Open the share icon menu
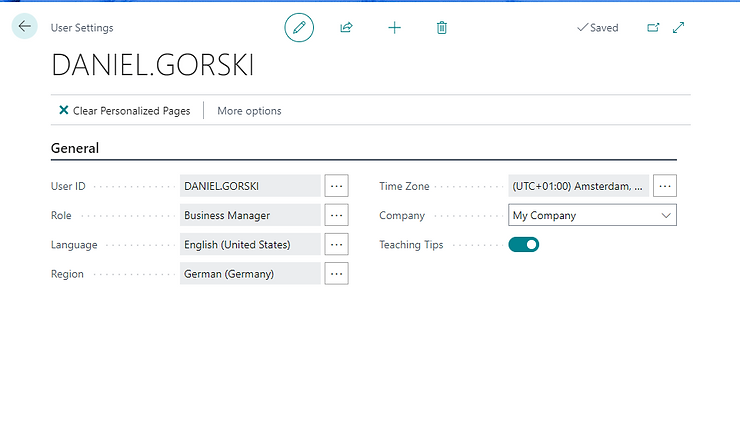This screenshot has width=740, height=442. click(346, 28)
